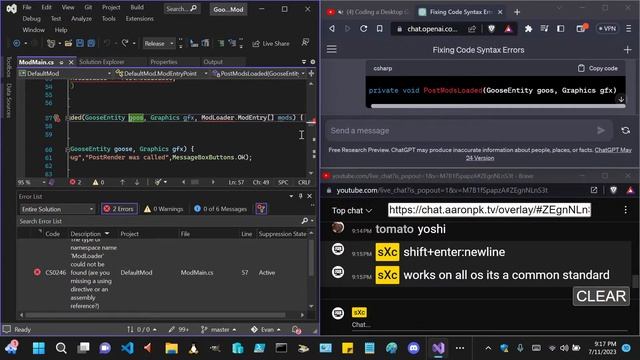Open the ChatGPT hamburger sidebar menu
Screen dimensions: 640x360
click(x=331, y=49)
